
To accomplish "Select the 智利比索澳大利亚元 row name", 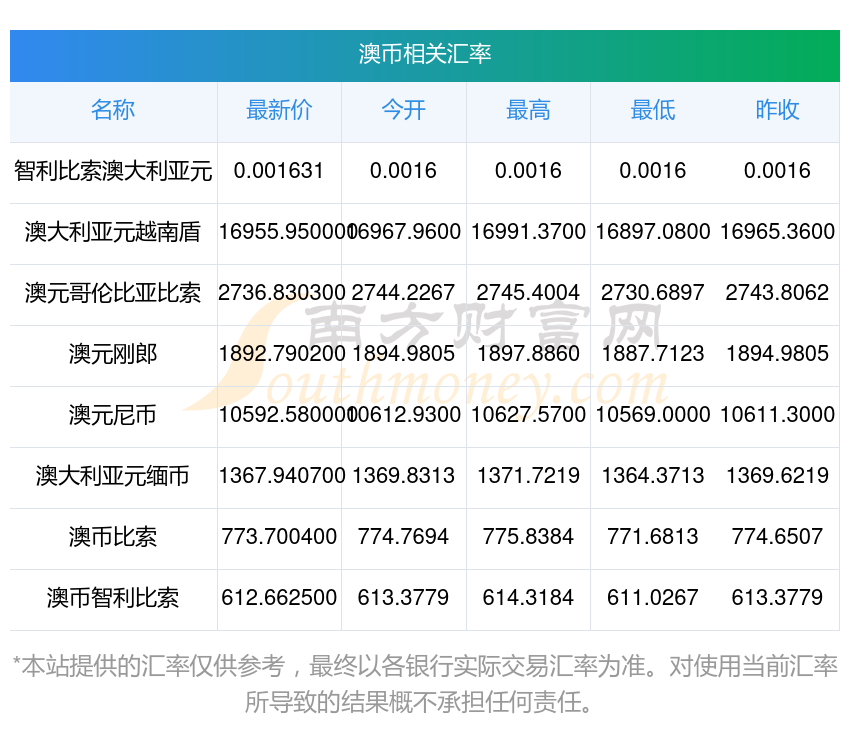I will point(113,171).
